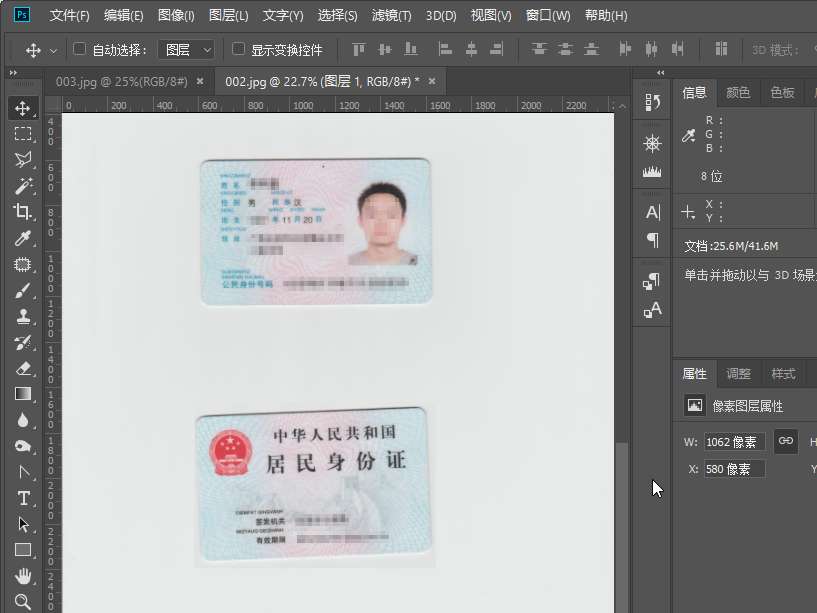Open the Paragraph Styles panel icon
Screen dimensions: 817x613
pos(652,281)
